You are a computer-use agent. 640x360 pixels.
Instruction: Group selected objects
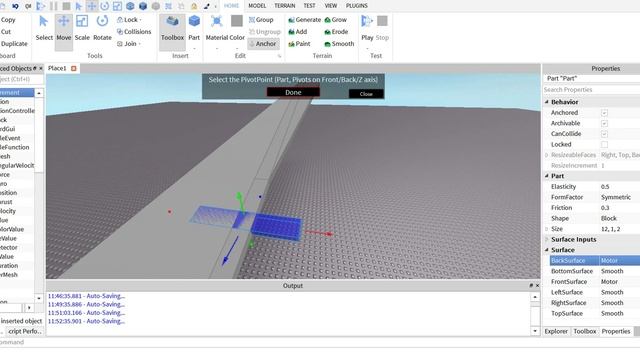coord(261,20)
